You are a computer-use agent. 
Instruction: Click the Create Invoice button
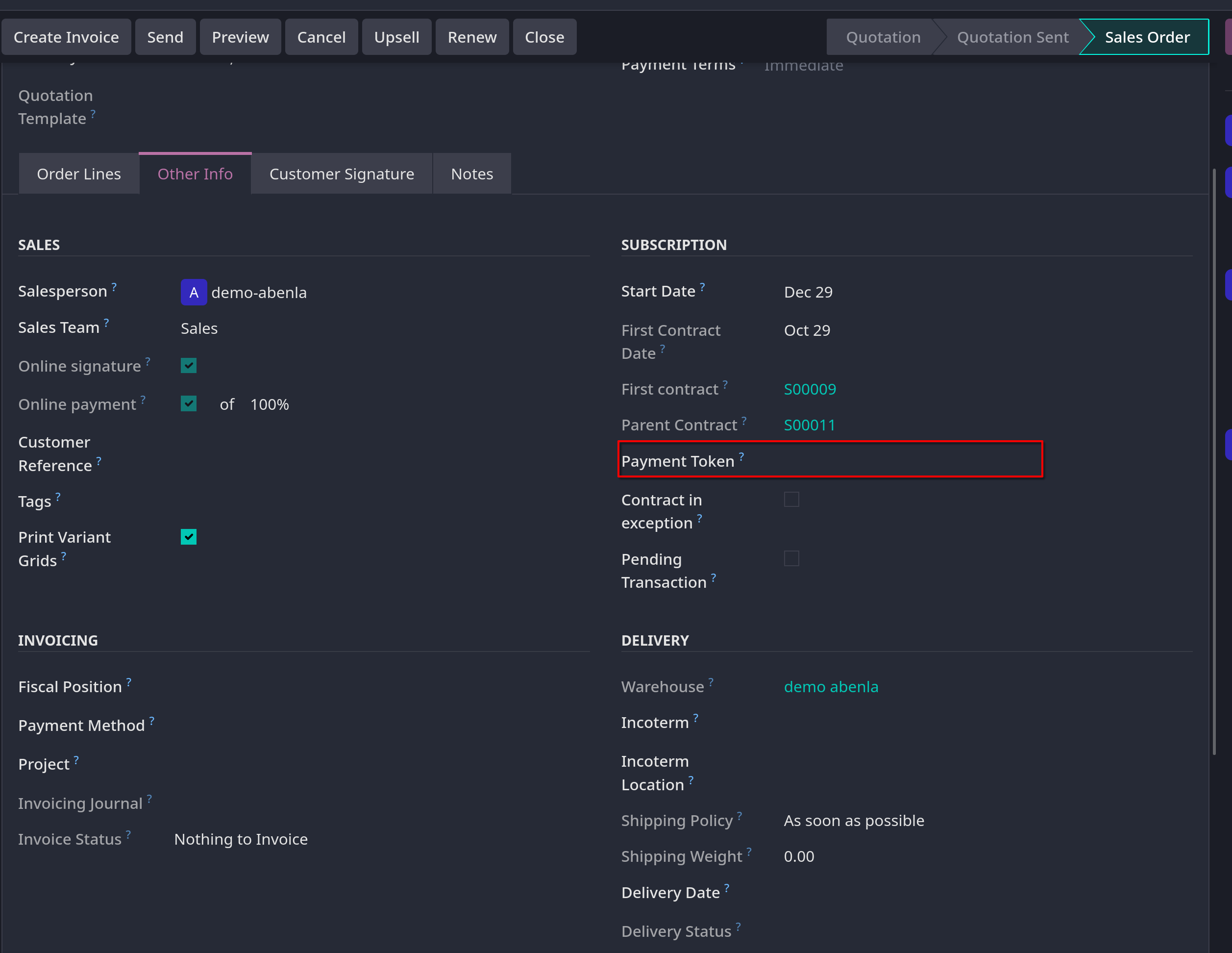(67, 37)
